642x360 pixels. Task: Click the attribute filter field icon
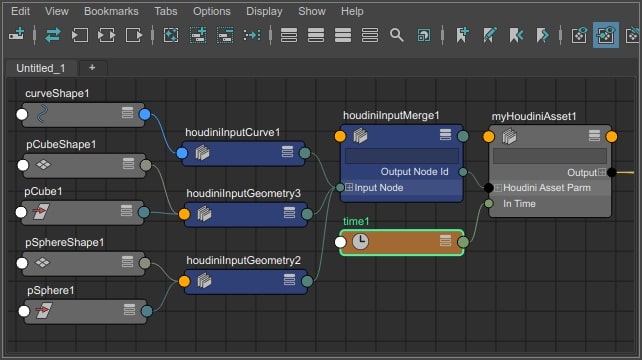pyautogui.click(x=423, y=35)
